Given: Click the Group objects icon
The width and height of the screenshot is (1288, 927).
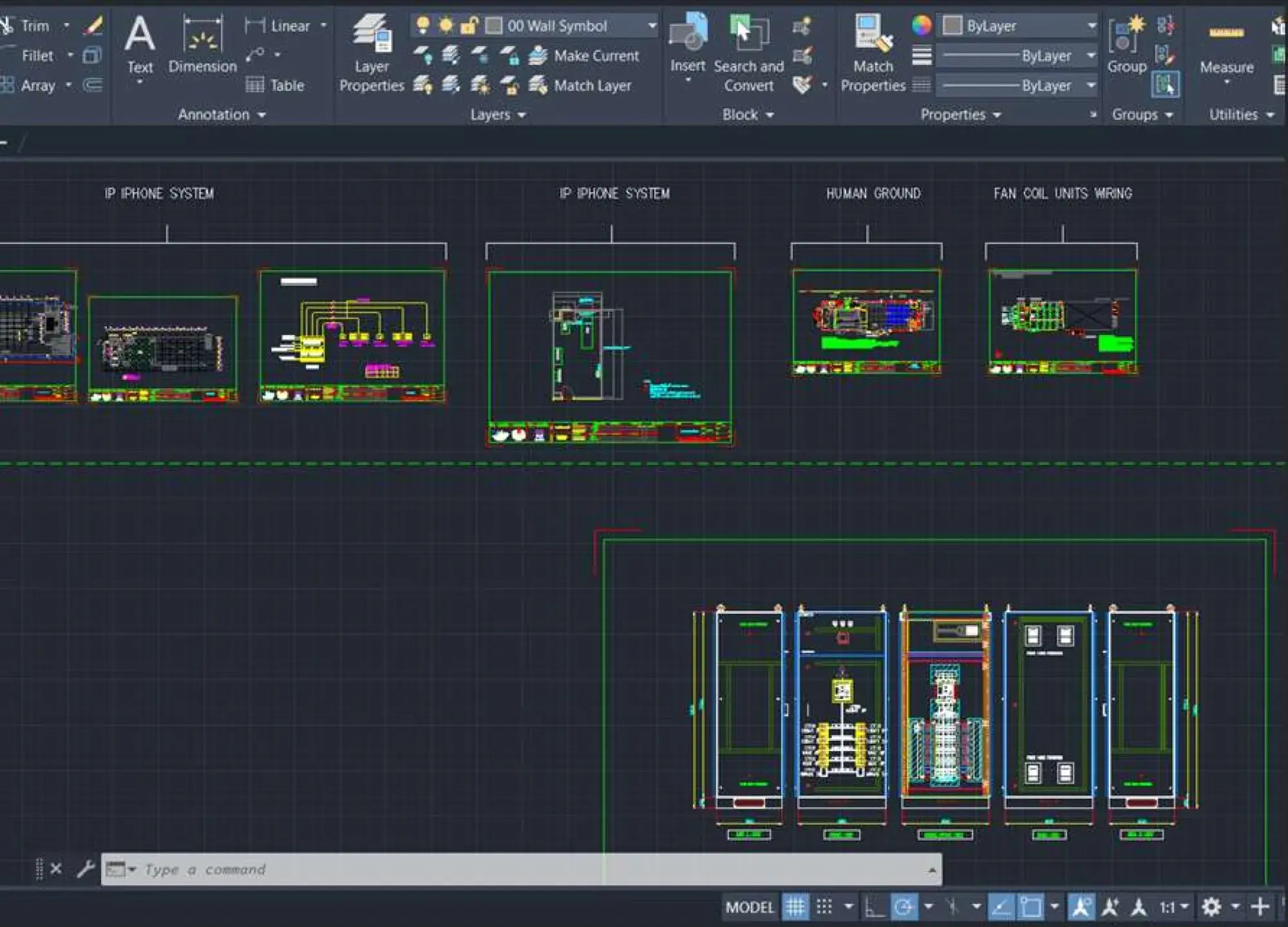Looking at the screenshot, I should point(1127,45).
